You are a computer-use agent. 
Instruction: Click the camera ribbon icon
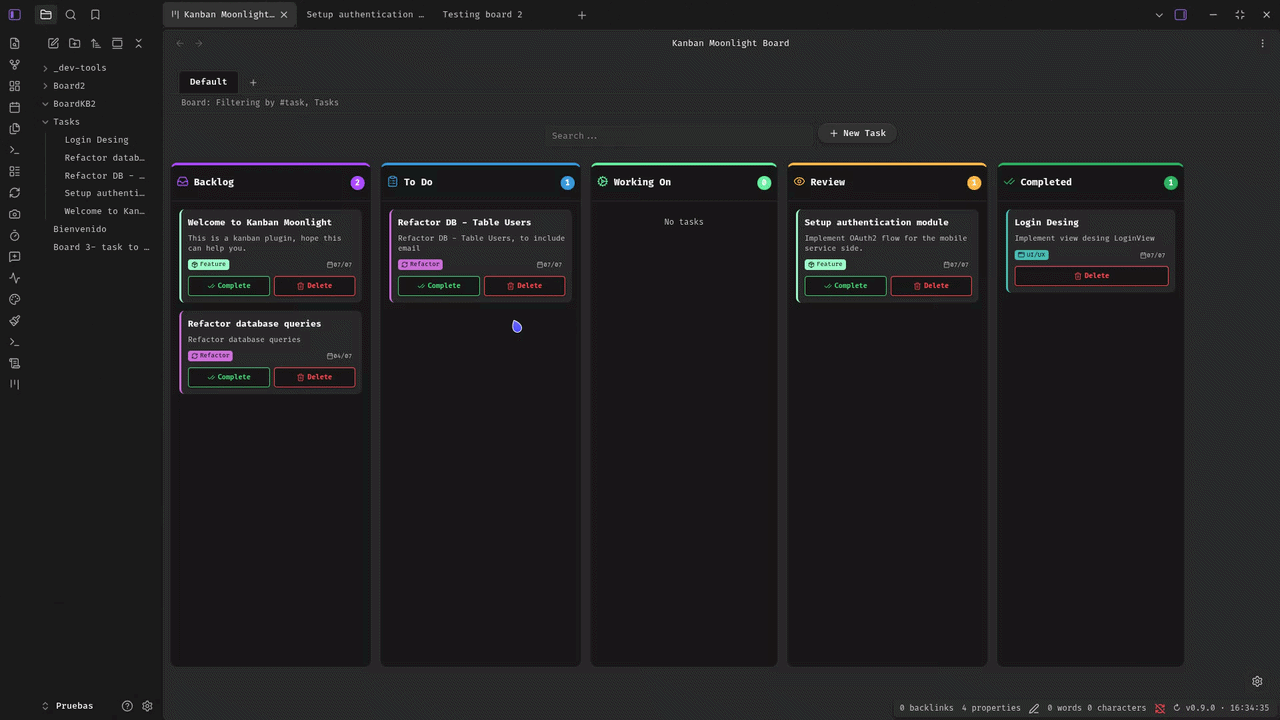click(x=14, y=214)
